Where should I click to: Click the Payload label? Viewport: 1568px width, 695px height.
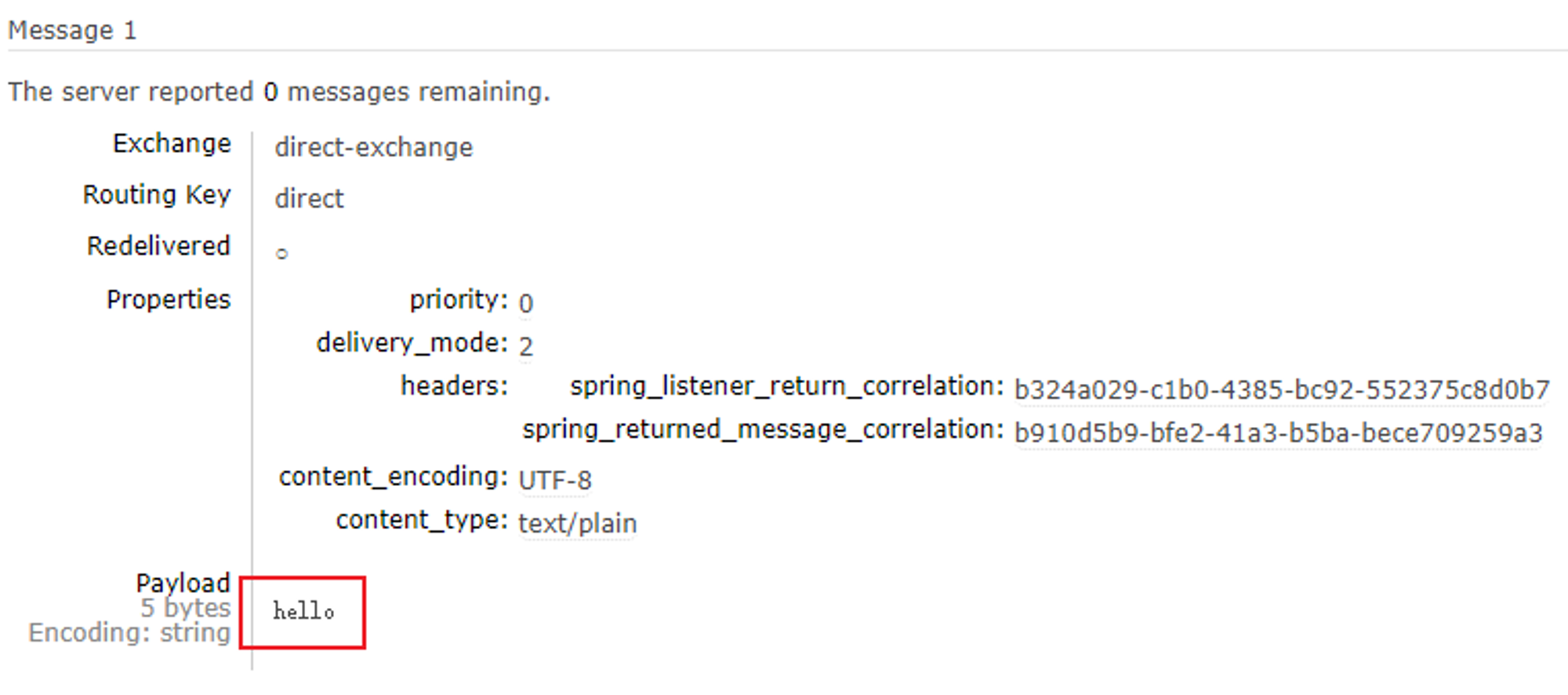click(x=183, y=582)
